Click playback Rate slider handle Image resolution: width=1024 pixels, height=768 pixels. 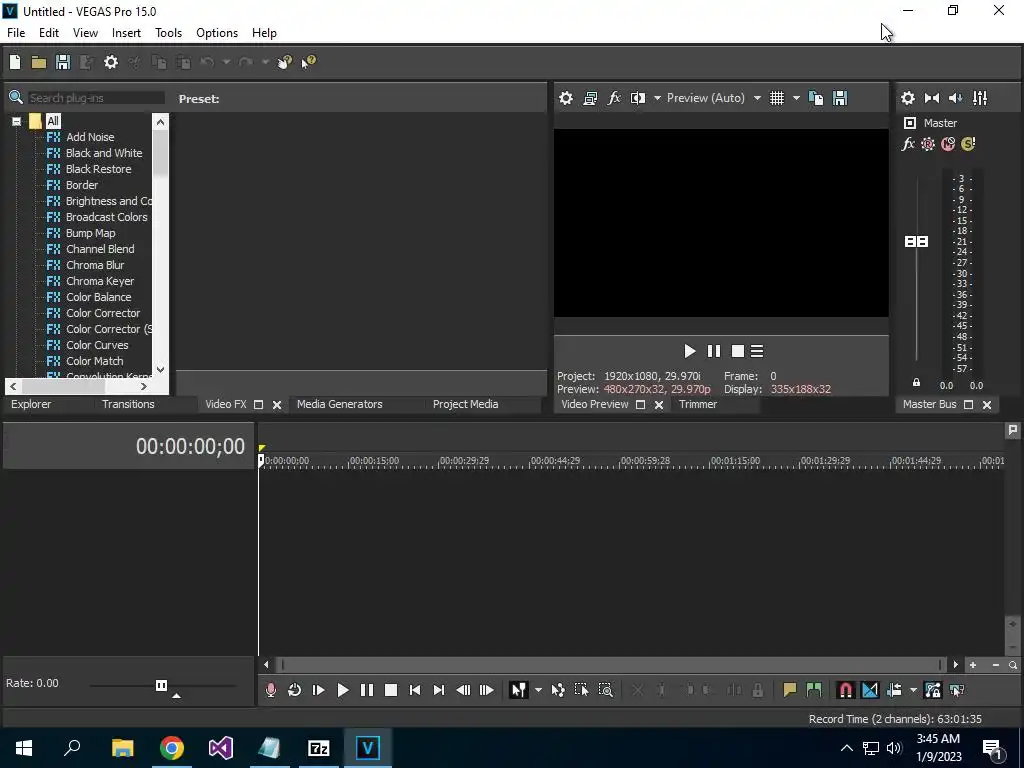pyautogui.click(x=161, y=685)
